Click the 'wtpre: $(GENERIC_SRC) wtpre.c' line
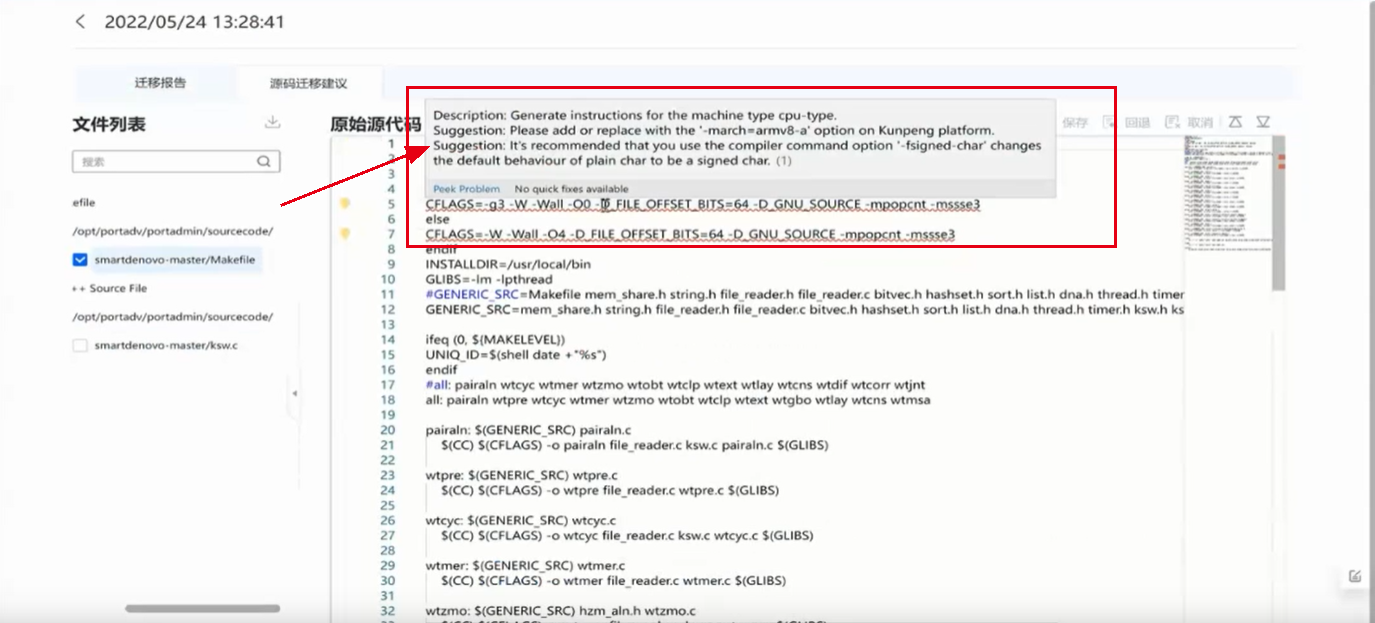 click(x=521, y=475)
